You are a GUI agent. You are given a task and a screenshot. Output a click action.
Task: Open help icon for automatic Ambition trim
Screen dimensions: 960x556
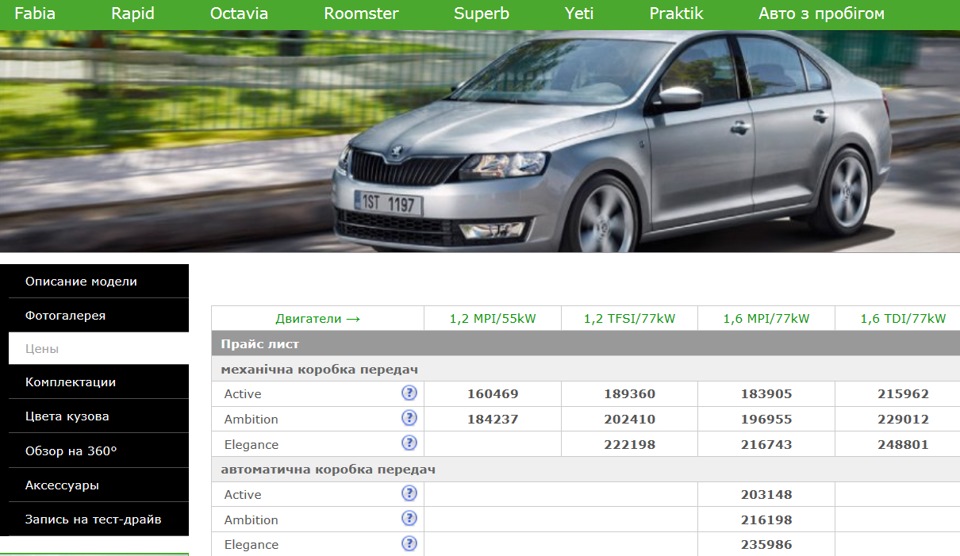(409, 519)
